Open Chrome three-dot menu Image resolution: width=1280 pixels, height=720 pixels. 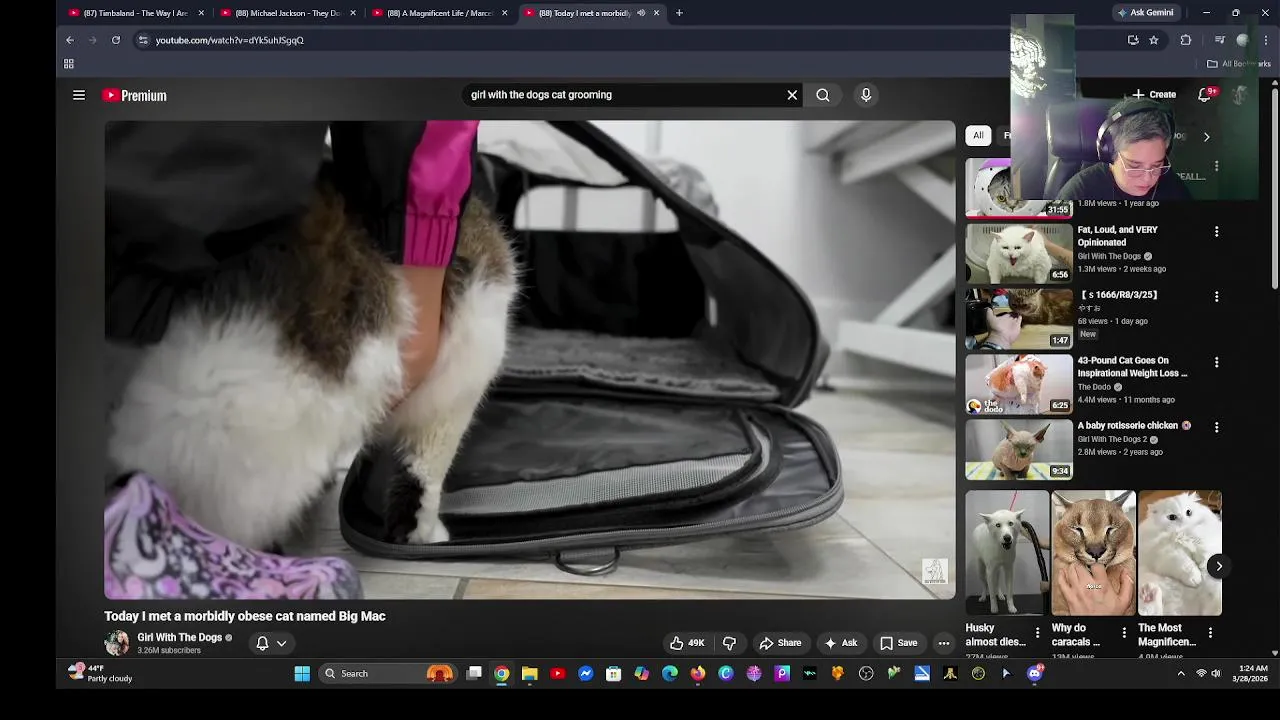pos(1267,40)
